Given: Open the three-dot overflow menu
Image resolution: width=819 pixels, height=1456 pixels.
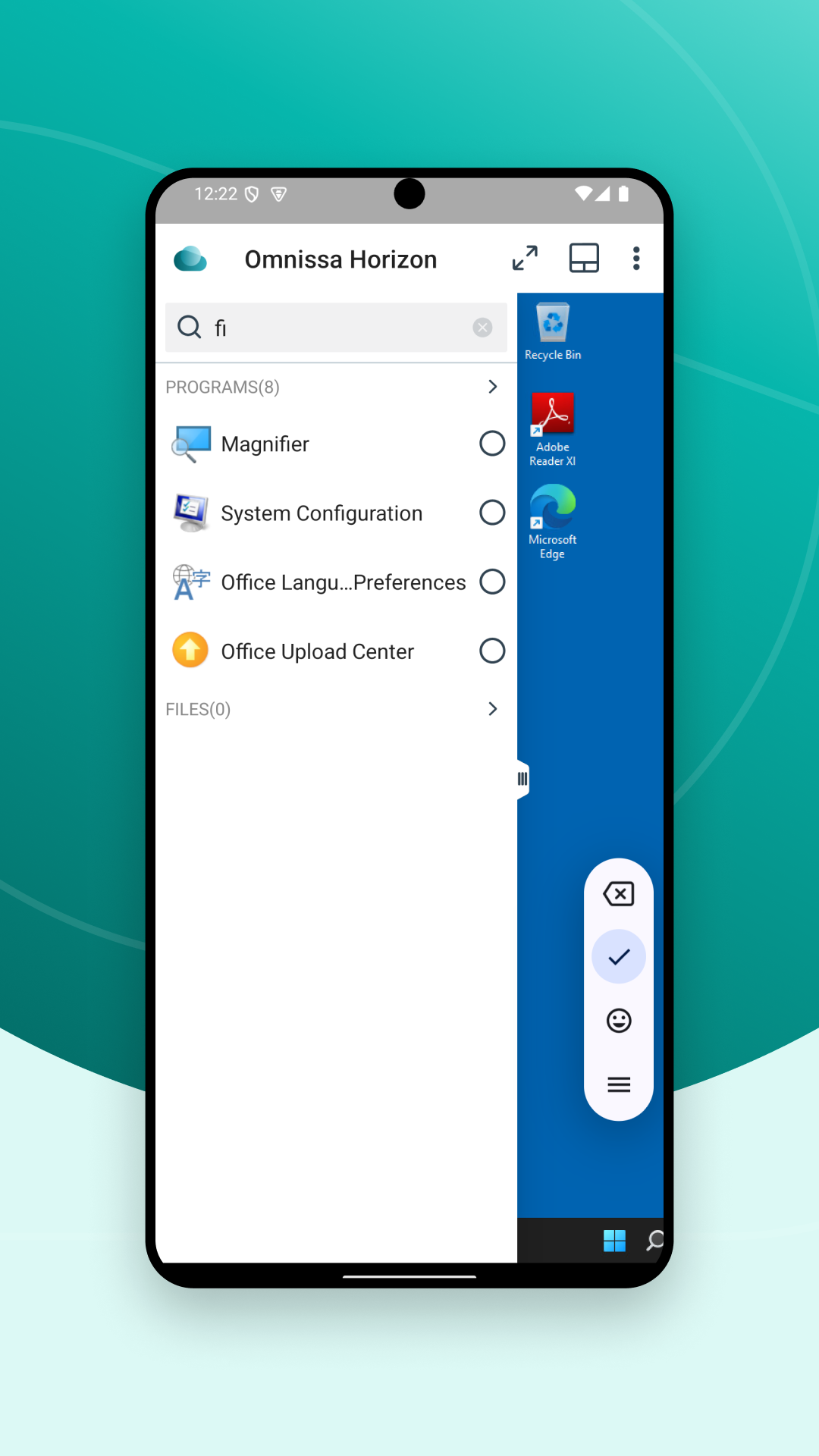Looking at the screenshot, I should (636, 259).
